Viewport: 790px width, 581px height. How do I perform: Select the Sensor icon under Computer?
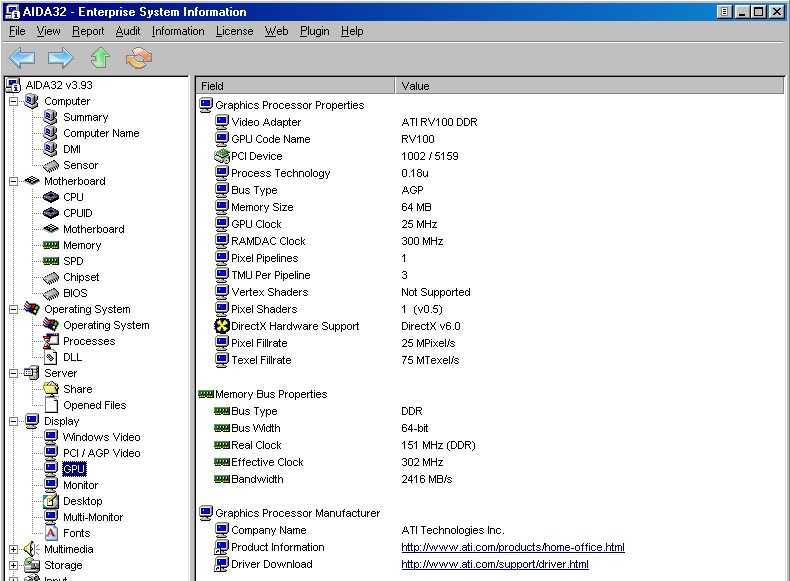[51, 165]
